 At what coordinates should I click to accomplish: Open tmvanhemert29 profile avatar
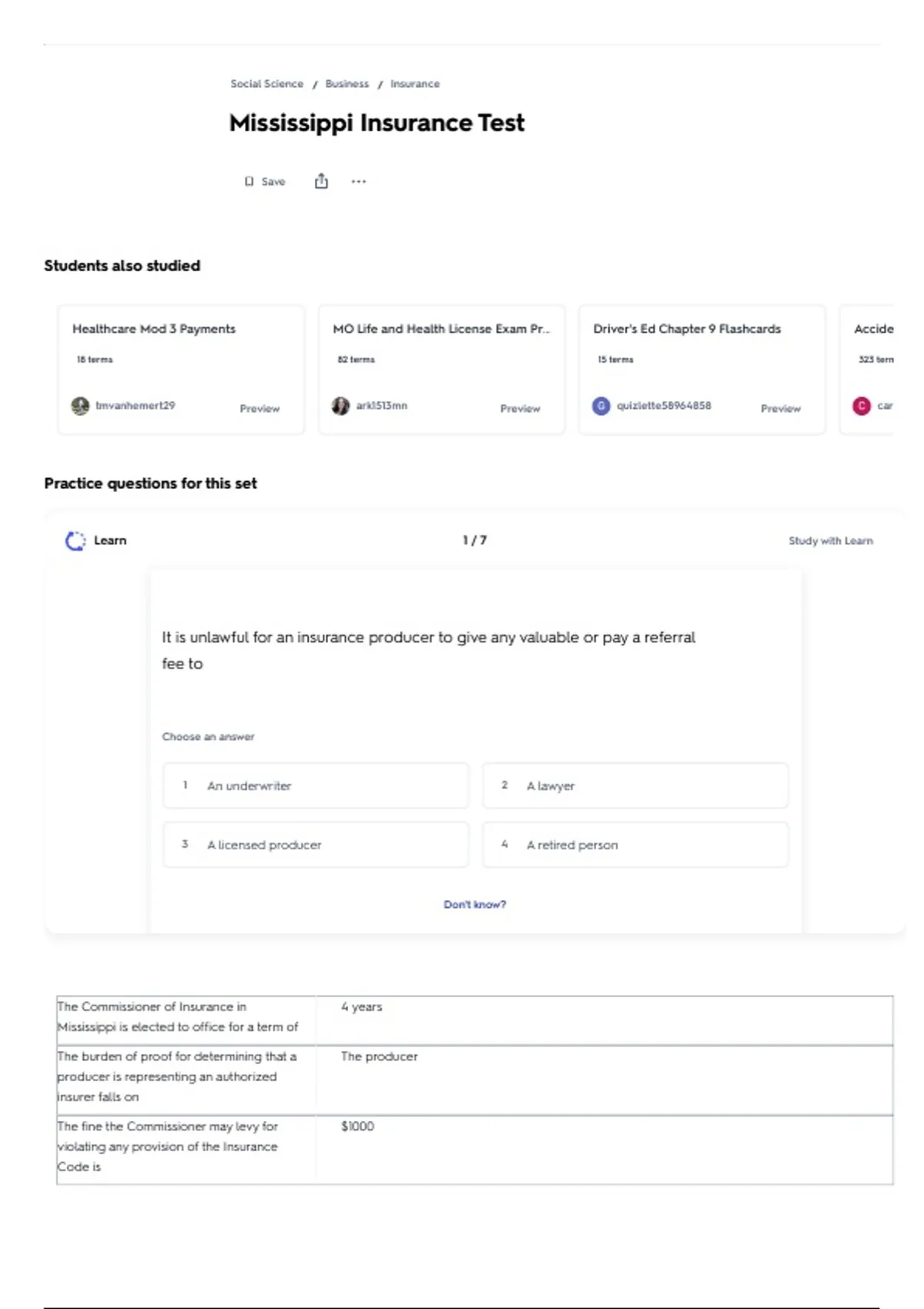(80, 406)
